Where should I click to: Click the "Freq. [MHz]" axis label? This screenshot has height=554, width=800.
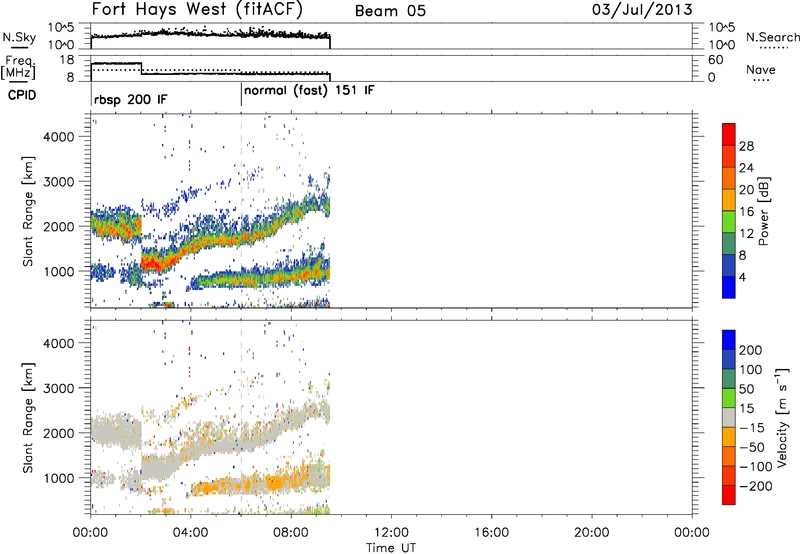click(x=18, y=67)
